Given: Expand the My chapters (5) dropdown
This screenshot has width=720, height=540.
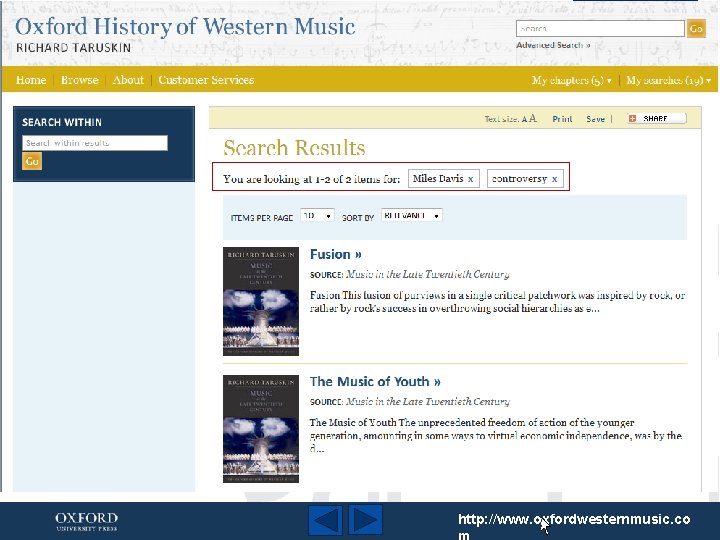Looking at the screenshot, I should [572, 80].
